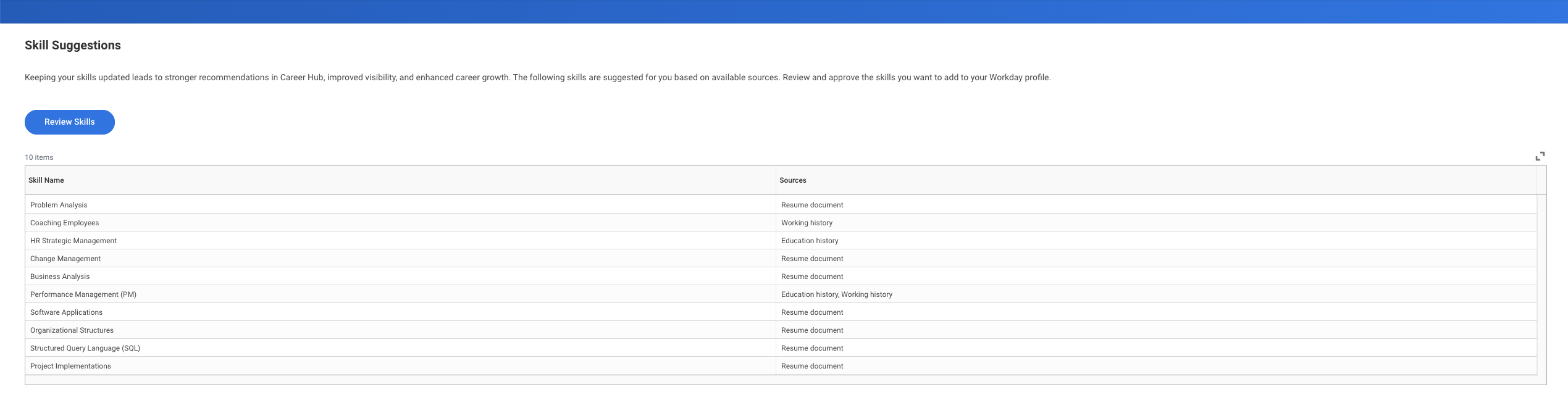Select the Coaching Employees skill
The width and height of the screenshot is (1568, 400).
(64, 223)
